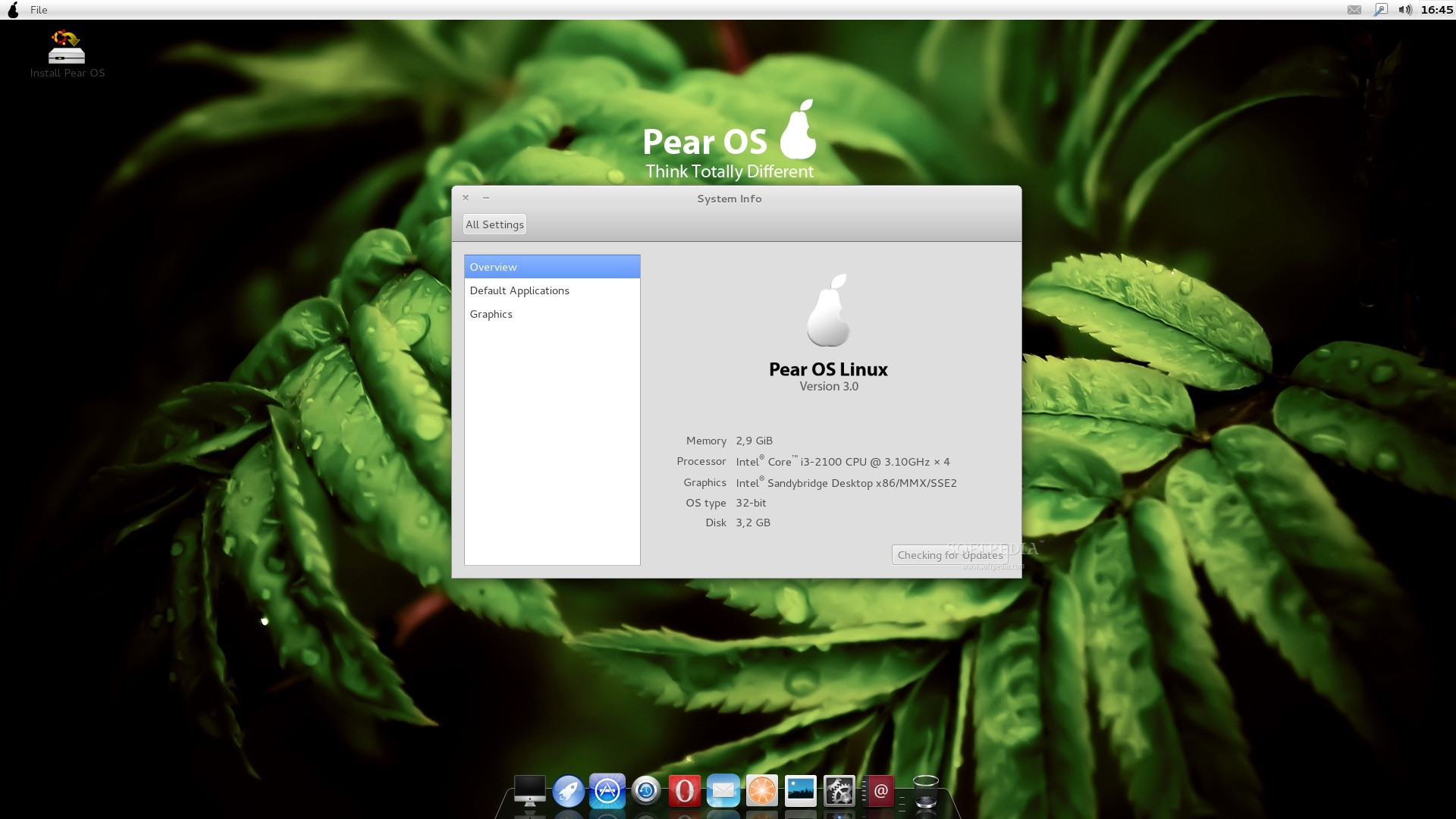Open the File menu
This screenshot has height=819, width=1456.
[x=39, y=10]
